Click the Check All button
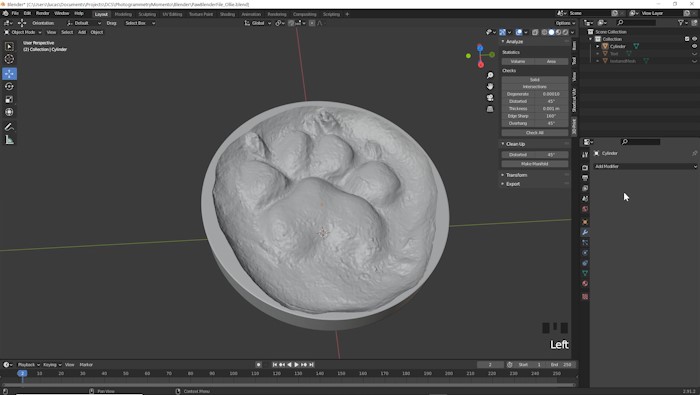Viewport: 700px width, 395px height. (x=535, y=133)
